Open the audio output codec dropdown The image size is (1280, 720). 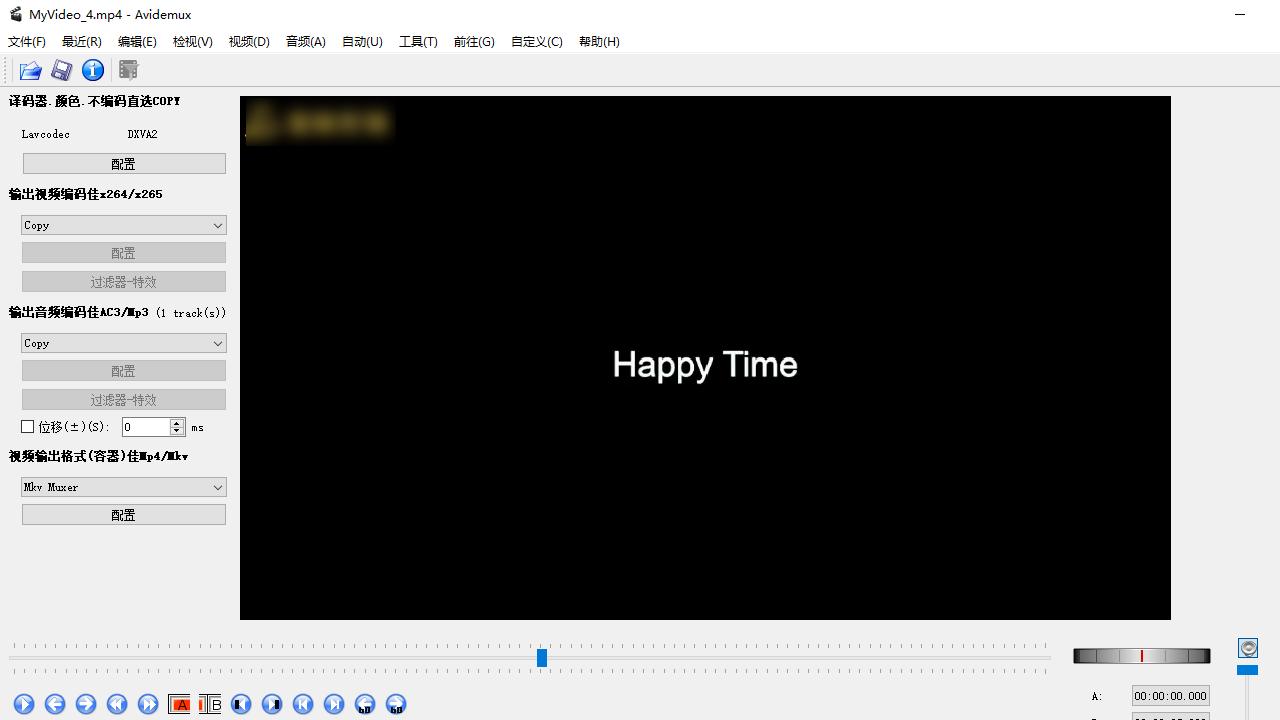click(x=123, y=342)
